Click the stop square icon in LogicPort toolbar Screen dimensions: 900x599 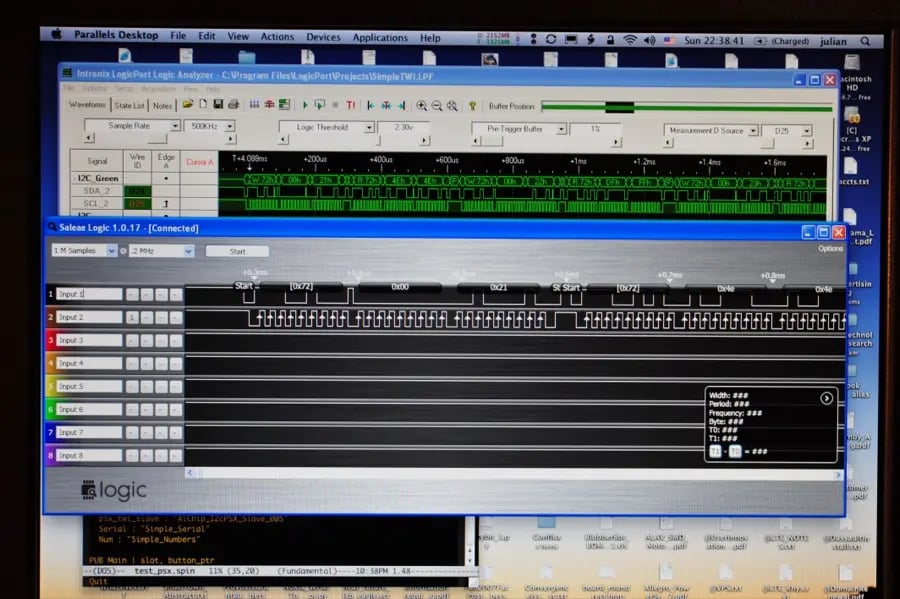335,105
